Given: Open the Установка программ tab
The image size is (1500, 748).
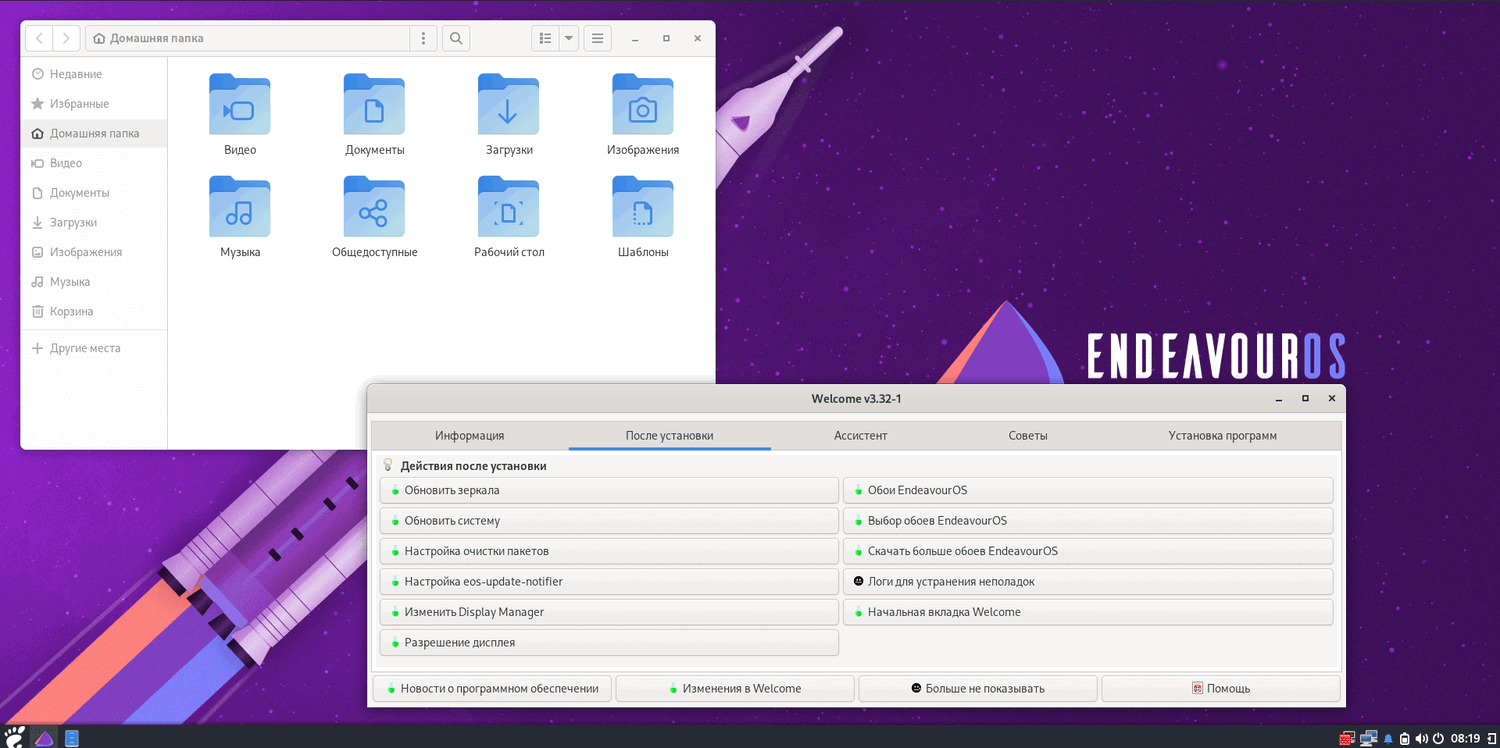Looking at the screenshot, I should [x=1222, y=436].
